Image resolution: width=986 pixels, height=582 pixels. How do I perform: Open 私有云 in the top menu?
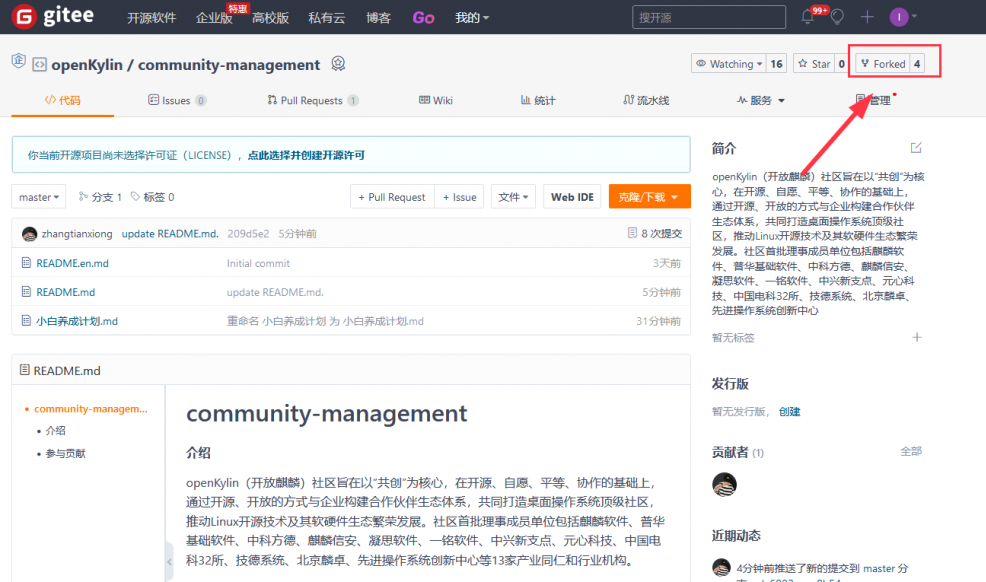point(326,18)
